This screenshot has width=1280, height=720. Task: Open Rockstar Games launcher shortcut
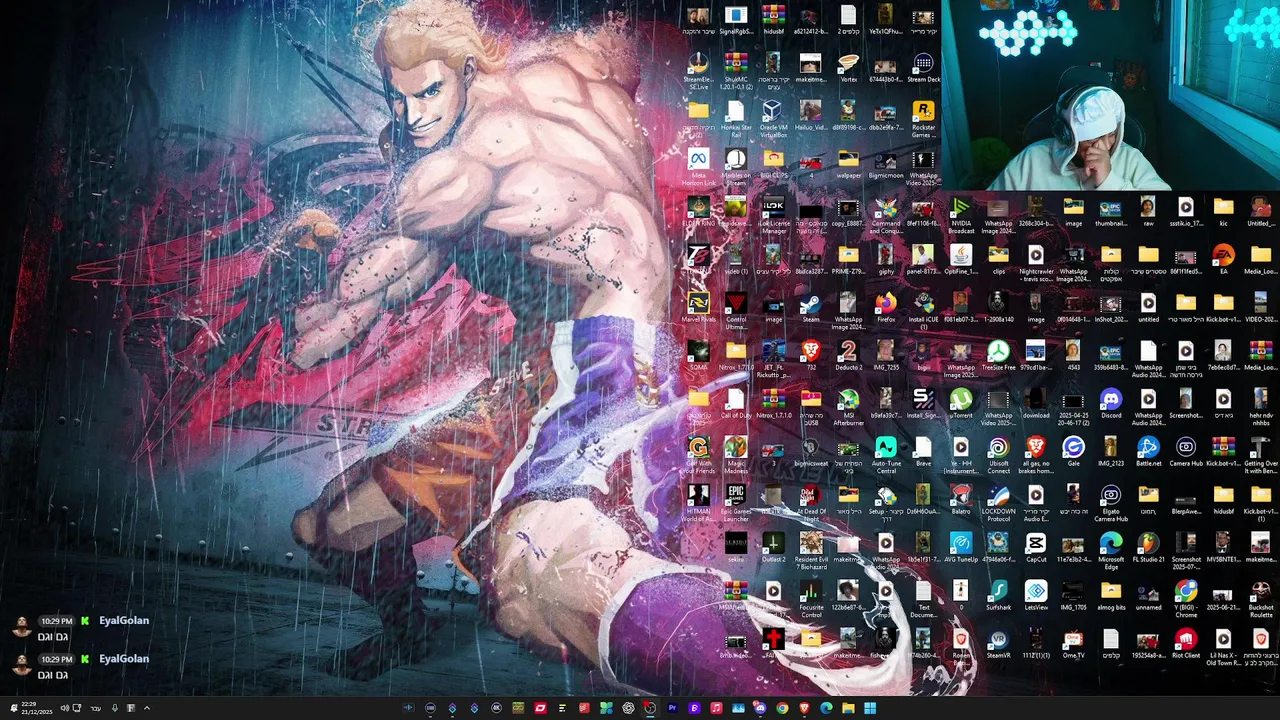(924, 118)
